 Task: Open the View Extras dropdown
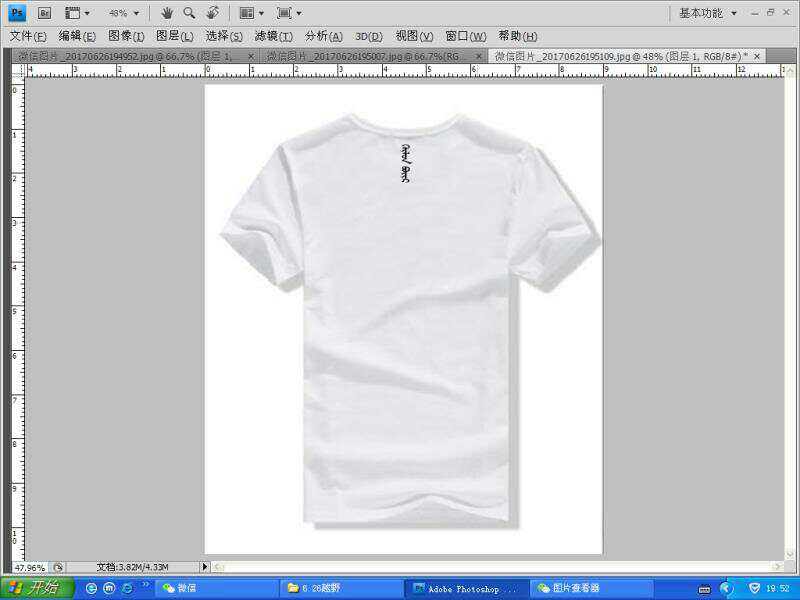coord(77,13)
